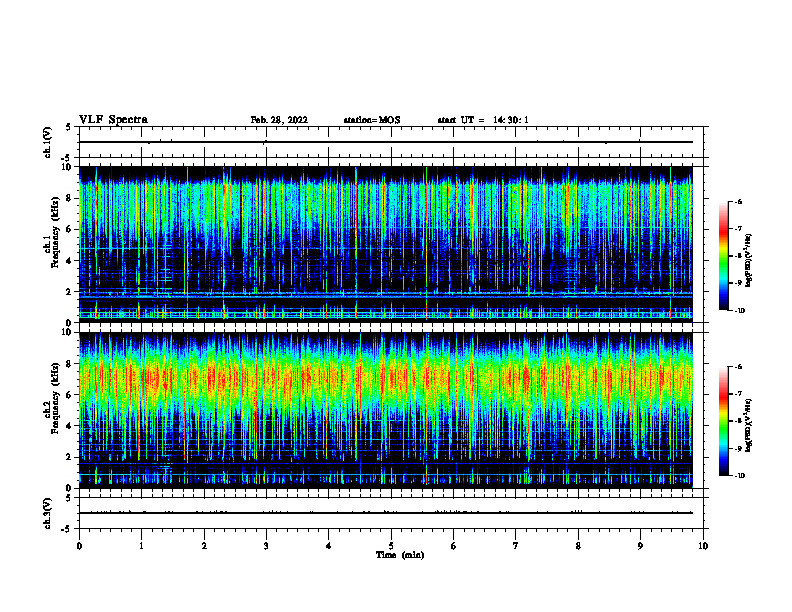Click time axis tick label '3'
Viewport: 792px width, 612px height.
(266, 546)
